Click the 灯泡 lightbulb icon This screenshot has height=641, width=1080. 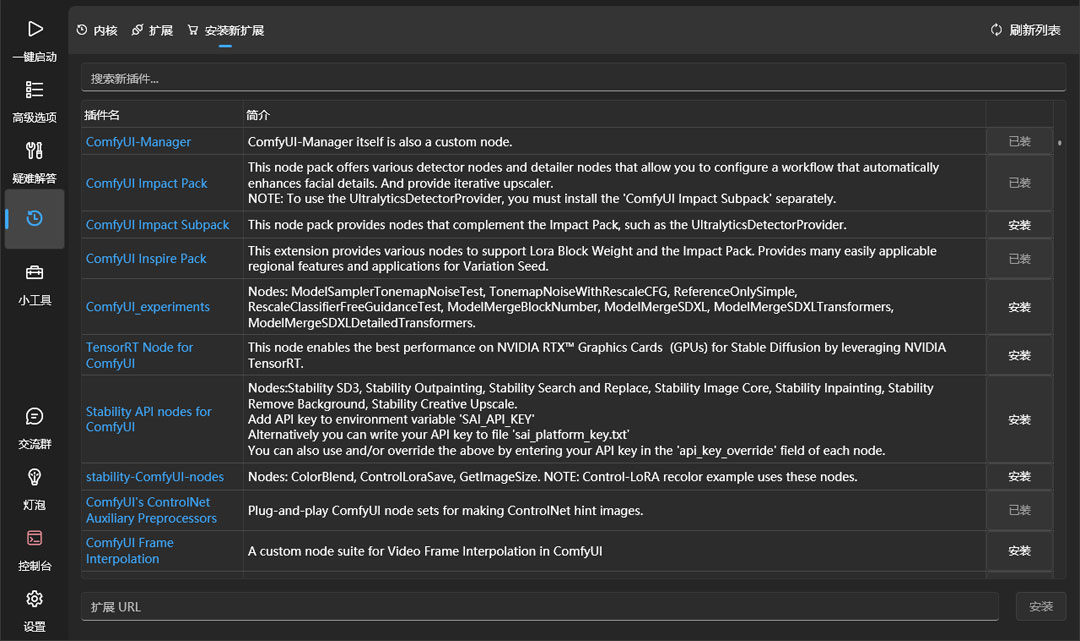pyautogui.click(x=35, y=478)
